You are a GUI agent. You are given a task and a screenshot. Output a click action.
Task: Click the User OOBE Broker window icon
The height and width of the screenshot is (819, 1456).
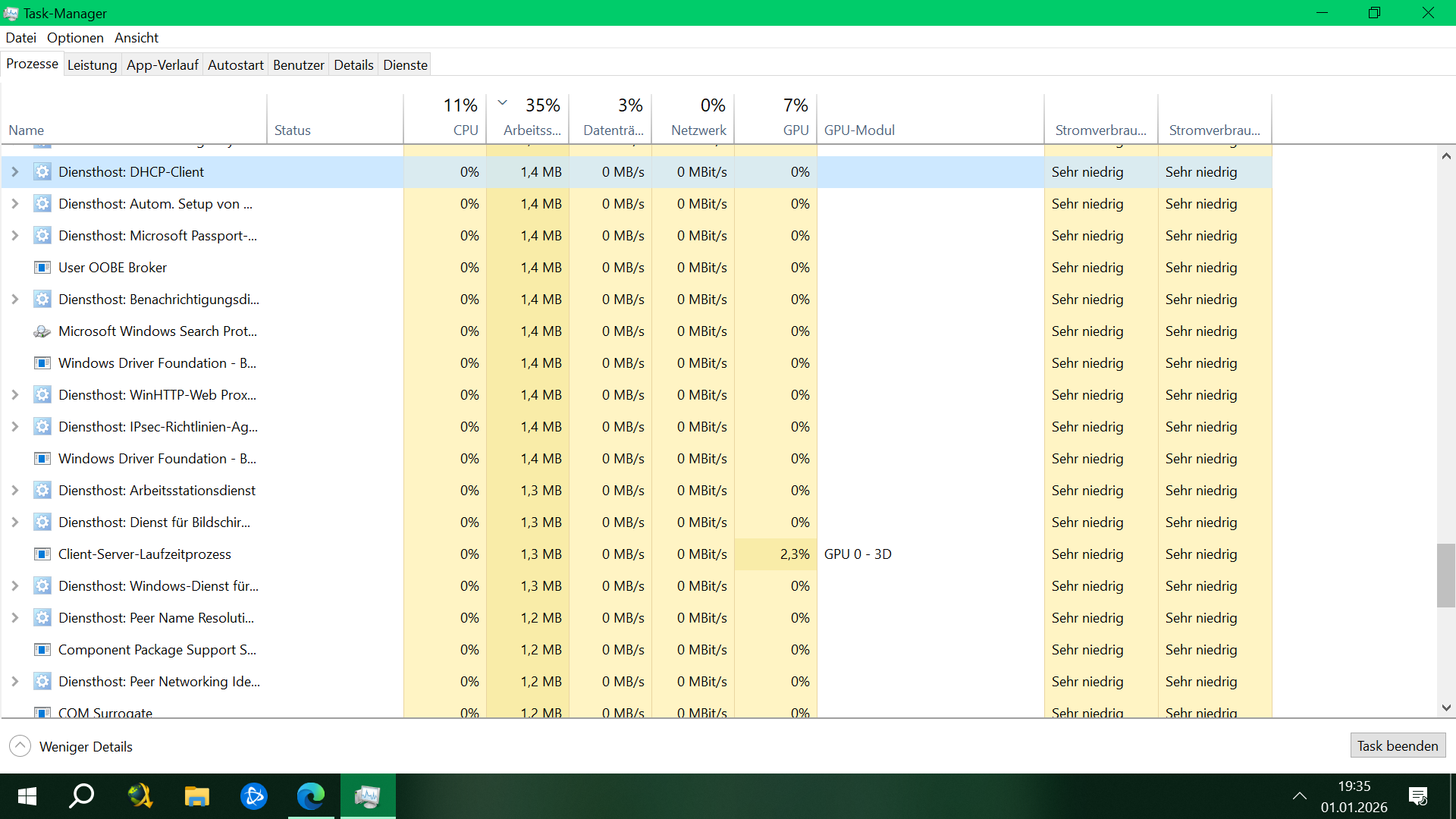coord(42,268)
